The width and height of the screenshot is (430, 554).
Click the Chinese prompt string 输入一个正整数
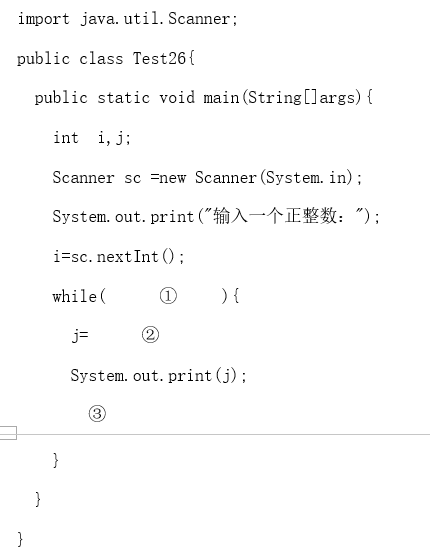click(x=275, y=216)
